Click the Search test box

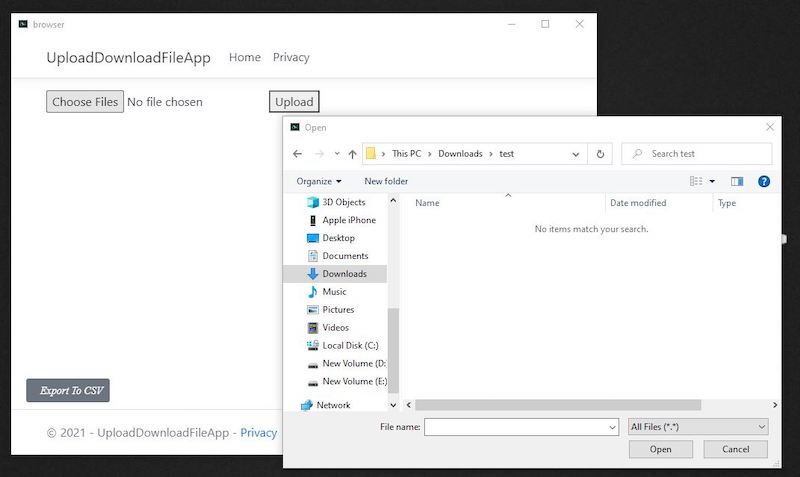tap(696, 154)
